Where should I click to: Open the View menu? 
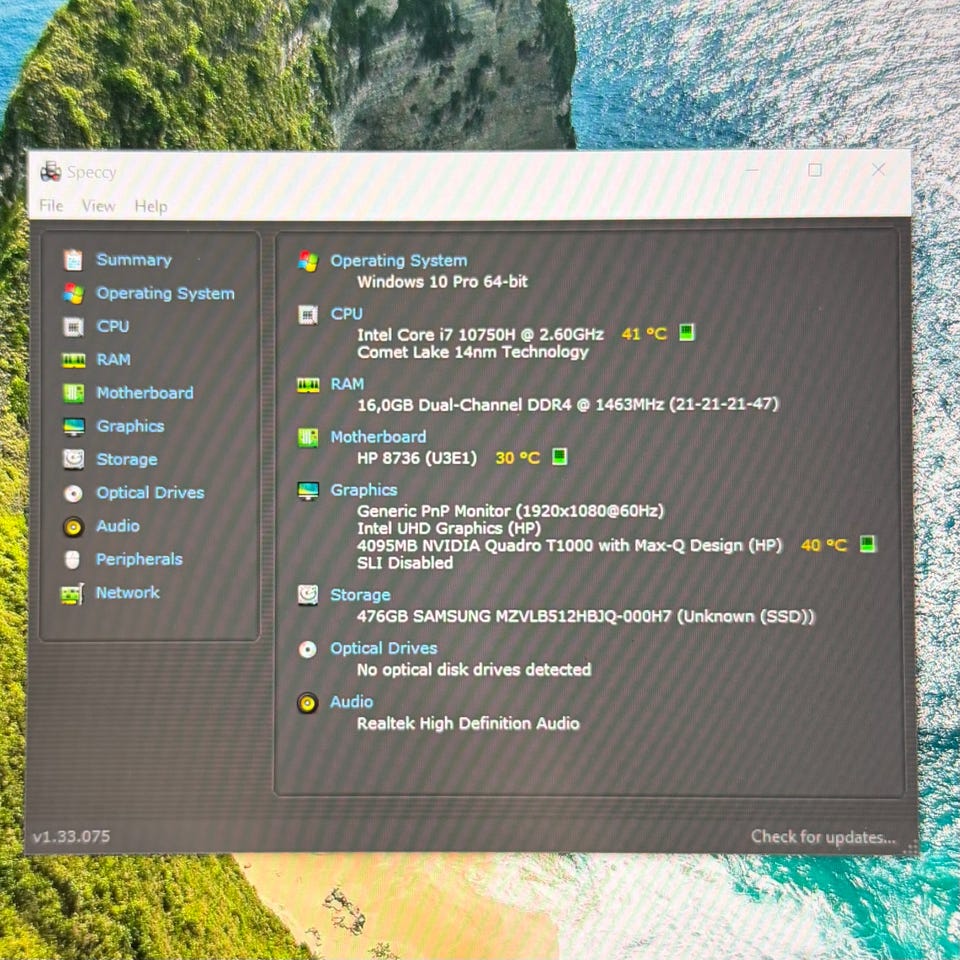99,206
